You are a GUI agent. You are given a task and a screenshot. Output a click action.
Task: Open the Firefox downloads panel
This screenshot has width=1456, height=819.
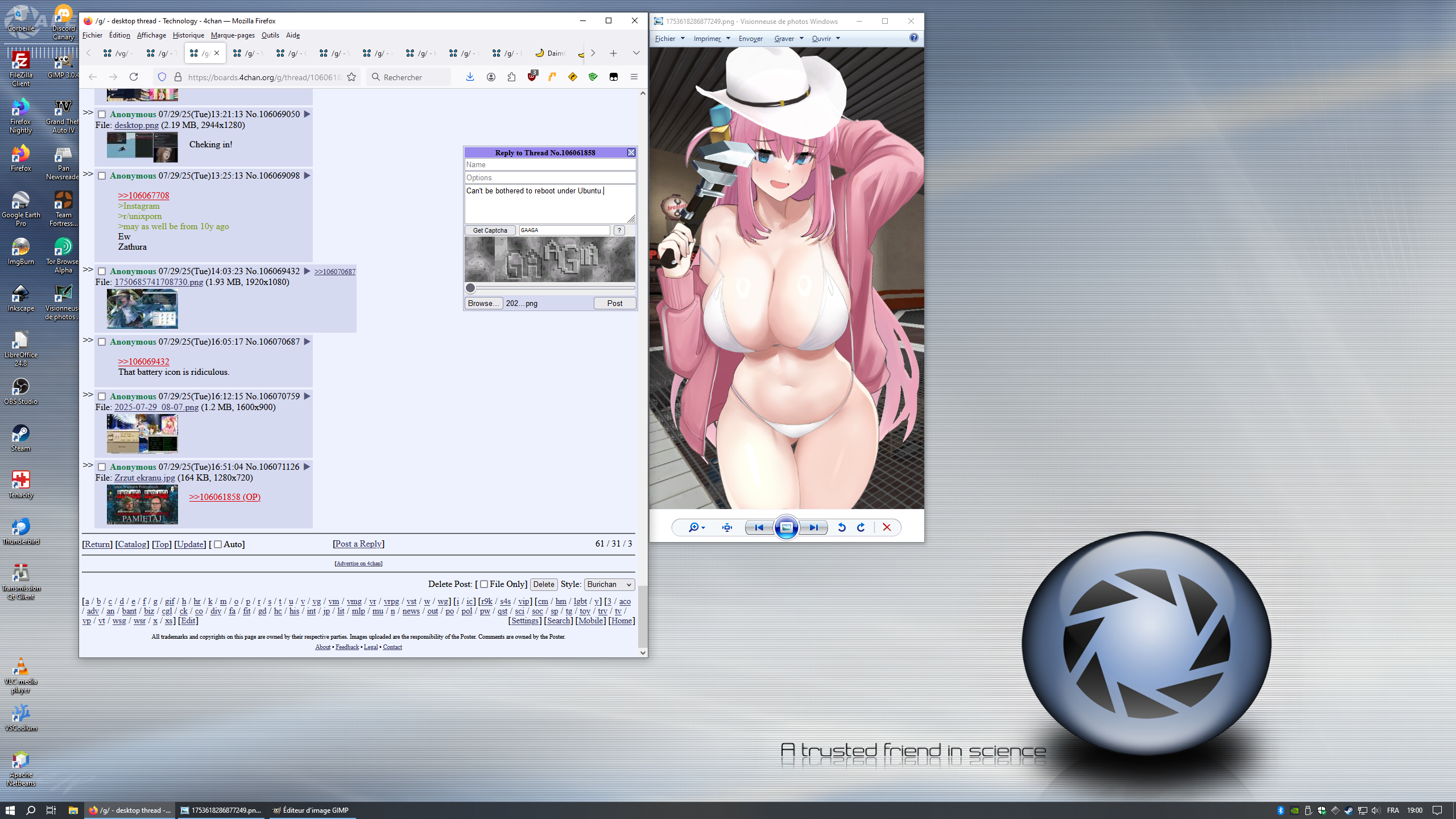[470, 77]
